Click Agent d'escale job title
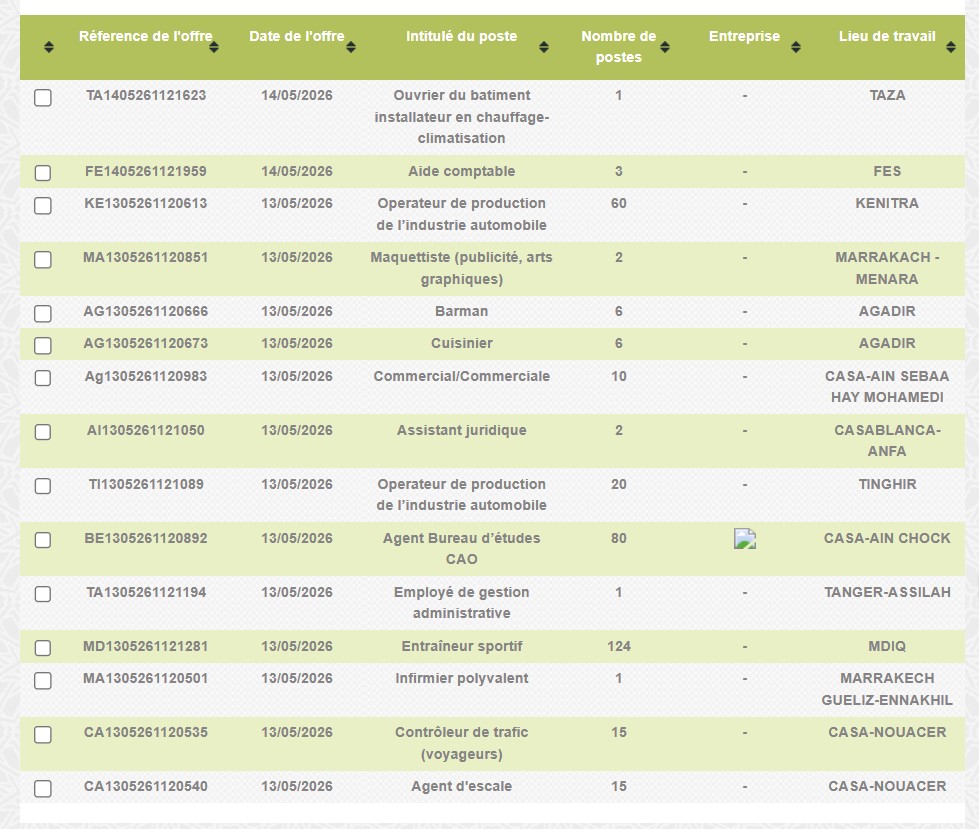979x829 pixels. pos(461,787)
